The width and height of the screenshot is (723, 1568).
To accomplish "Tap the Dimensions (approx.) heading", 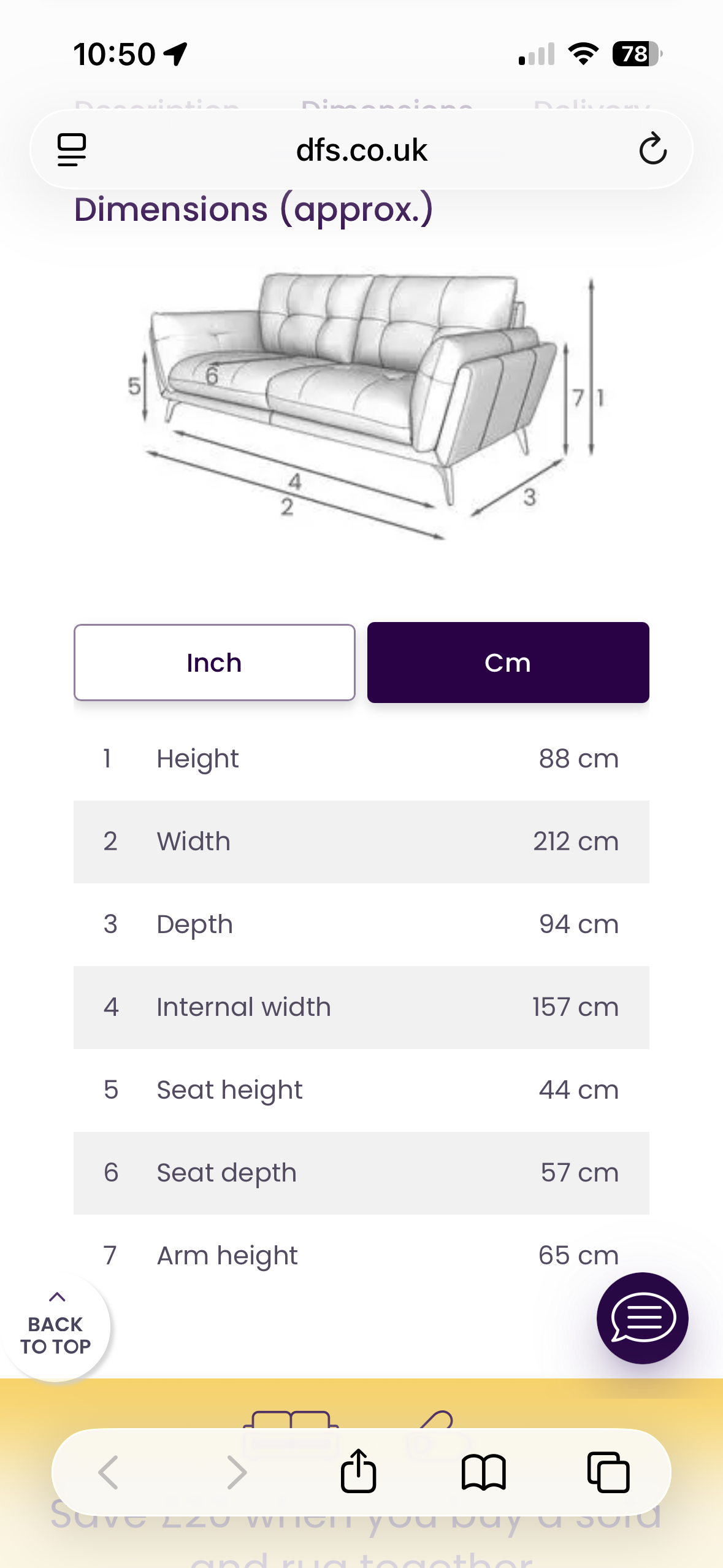I will click(253, 210).
